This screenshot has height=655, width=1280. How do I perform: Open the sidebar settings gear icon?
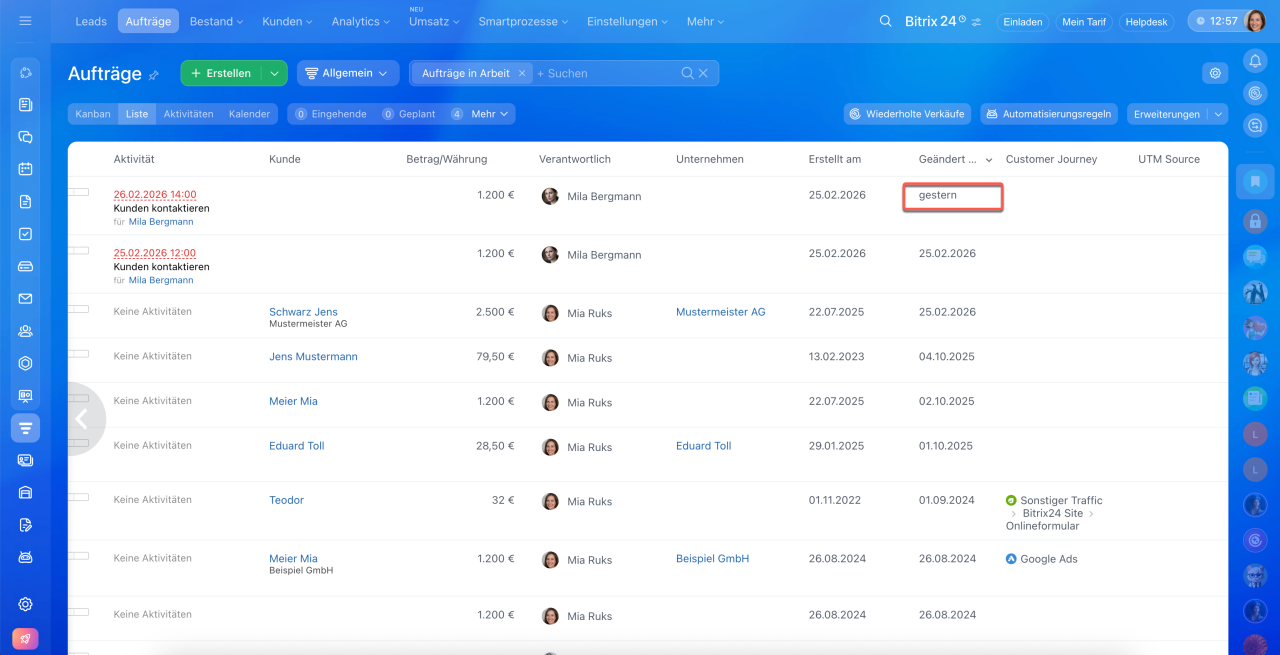pyautogui.click(x=26, y=604)
